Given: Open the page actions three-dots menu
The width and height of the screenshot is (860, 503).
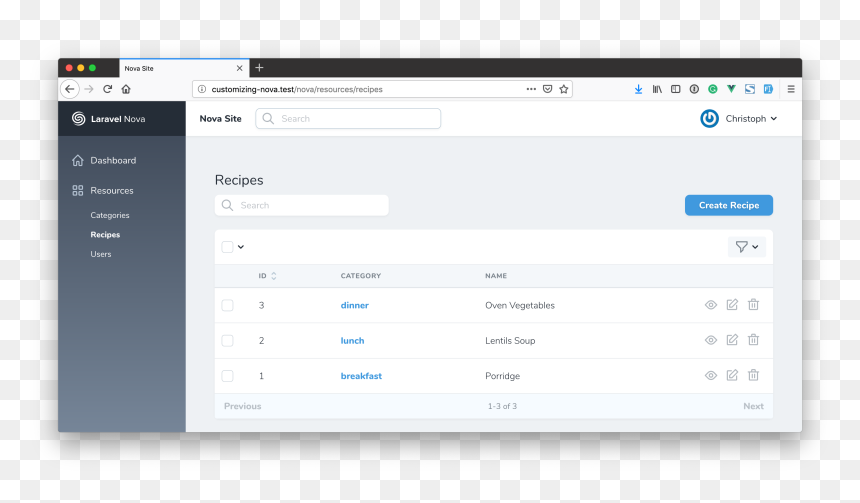Looking at the screenshot, I should (531, 89).
